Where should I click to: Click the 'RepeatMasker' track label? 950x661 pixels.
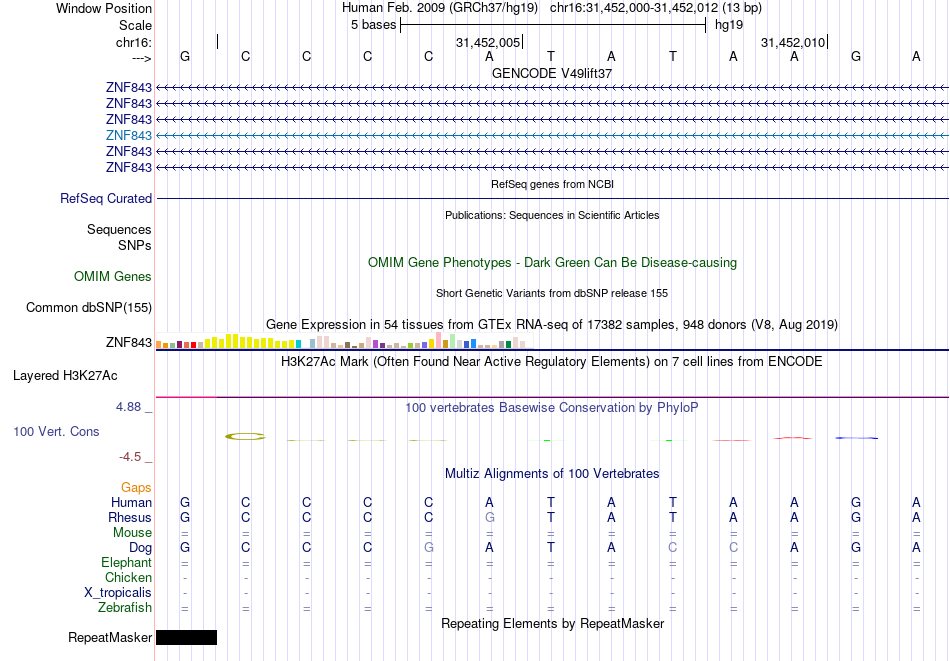[x=110, y=638]
